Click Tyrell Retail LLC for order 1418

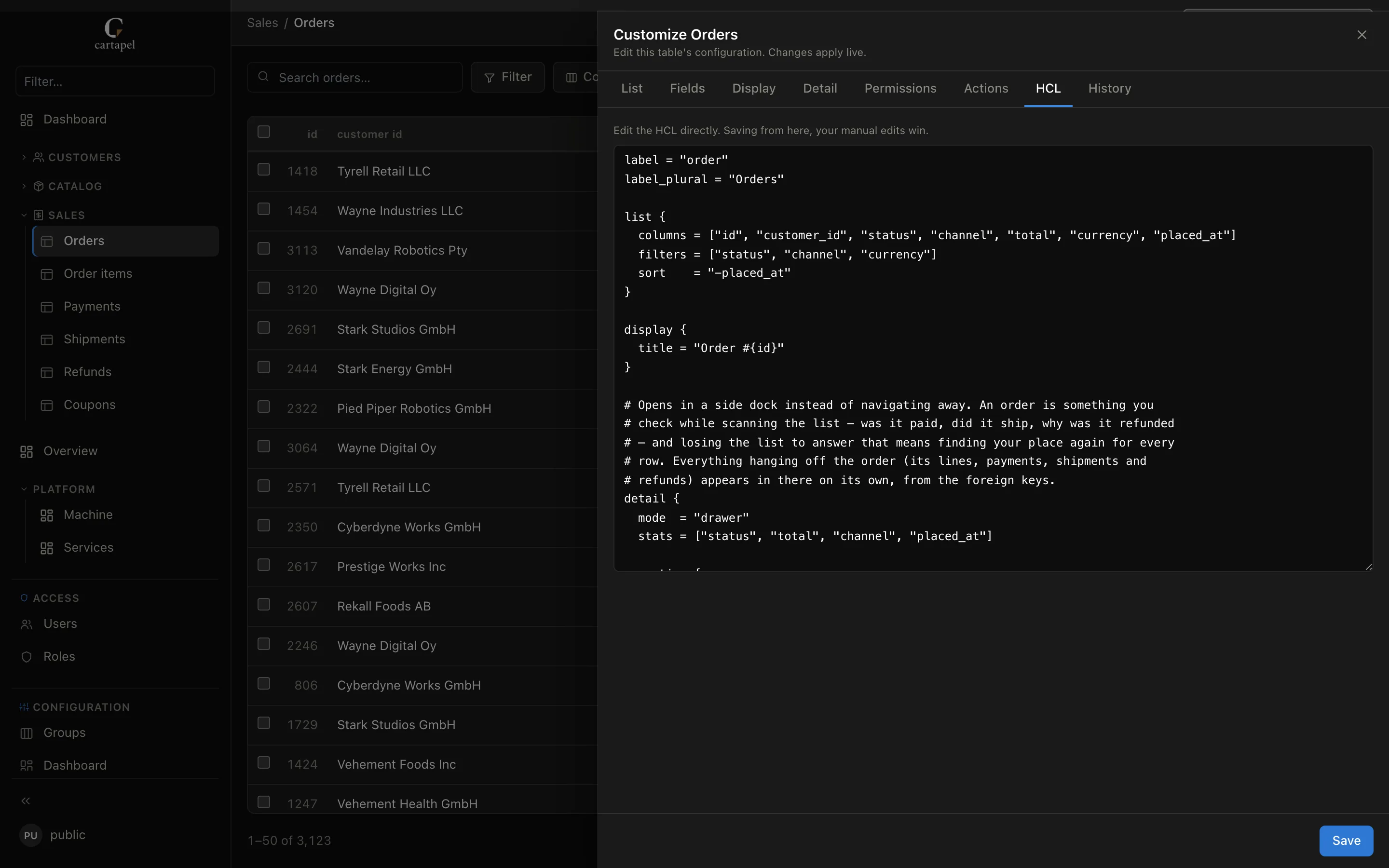[x=383, y=171]
